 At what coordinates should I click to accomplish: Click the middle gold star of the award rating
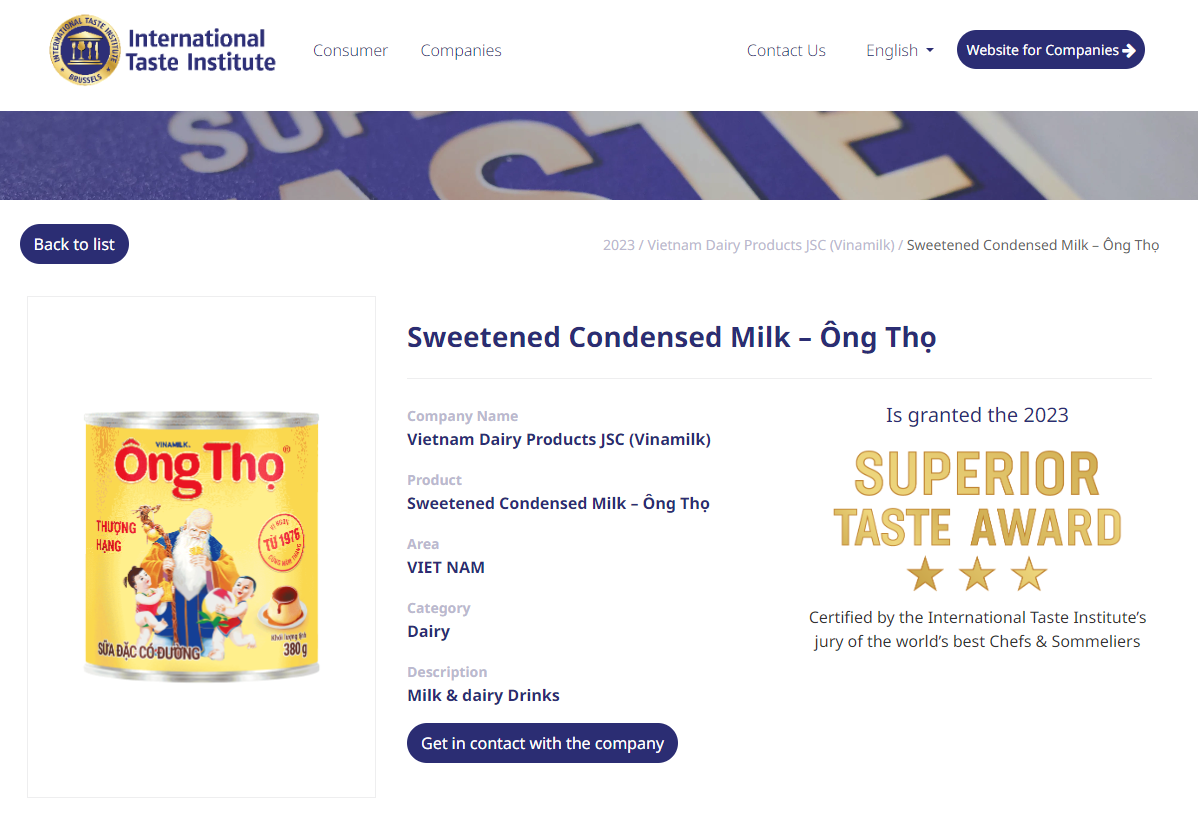coord(977,575)
